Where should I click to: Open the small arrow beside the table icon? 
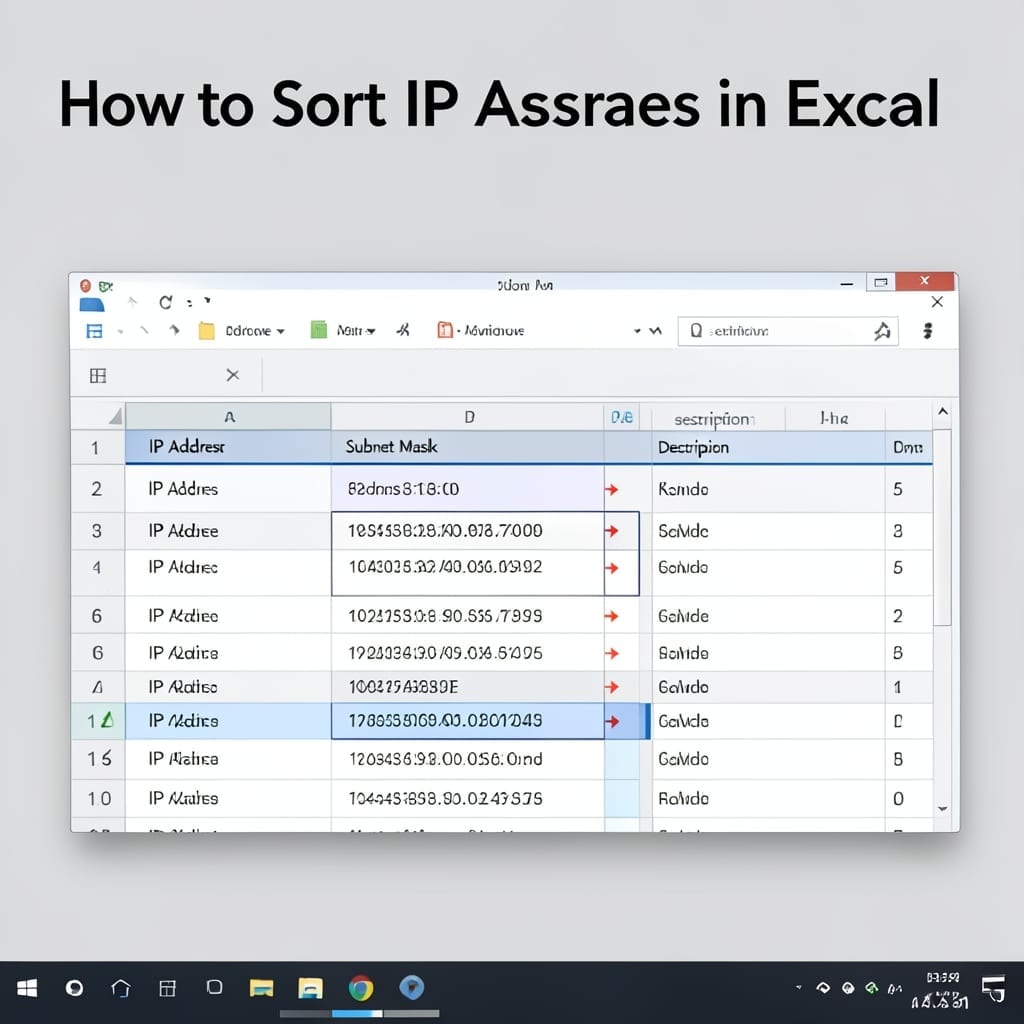click(x=120, y=332)
